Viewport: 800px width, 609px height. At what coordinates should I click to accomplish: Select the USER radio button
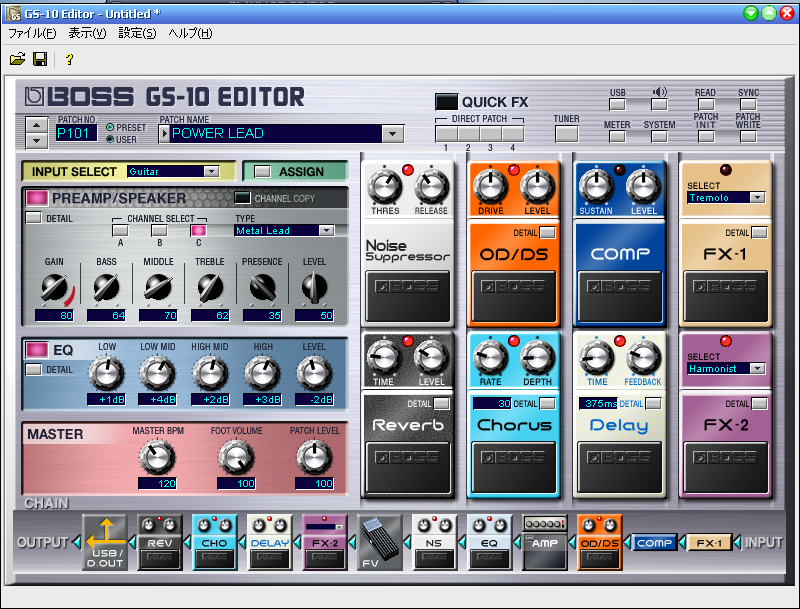point(110,139)
